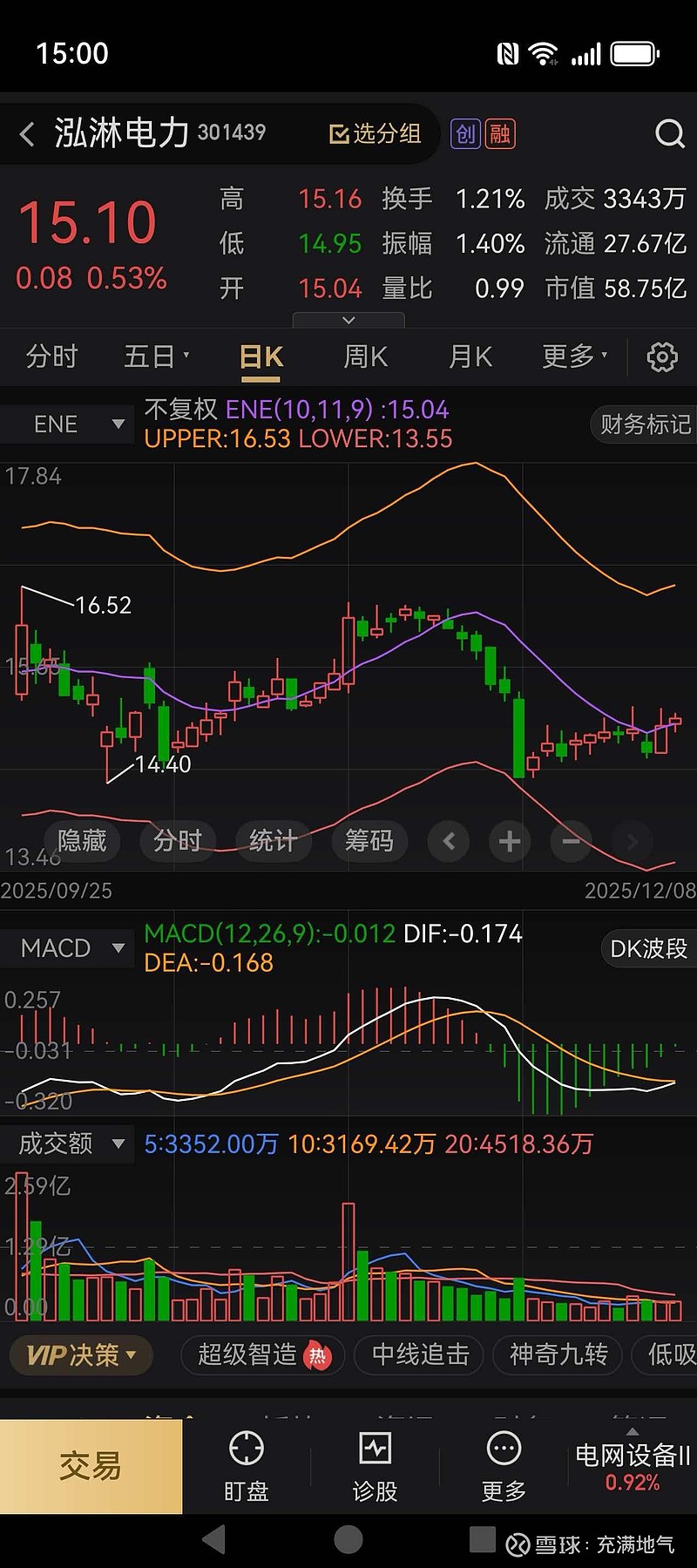The width and height of the screenshot is (697, 1568).
Task: Open 诊股 diagnosis icon
Action: tap(375, 1466)
